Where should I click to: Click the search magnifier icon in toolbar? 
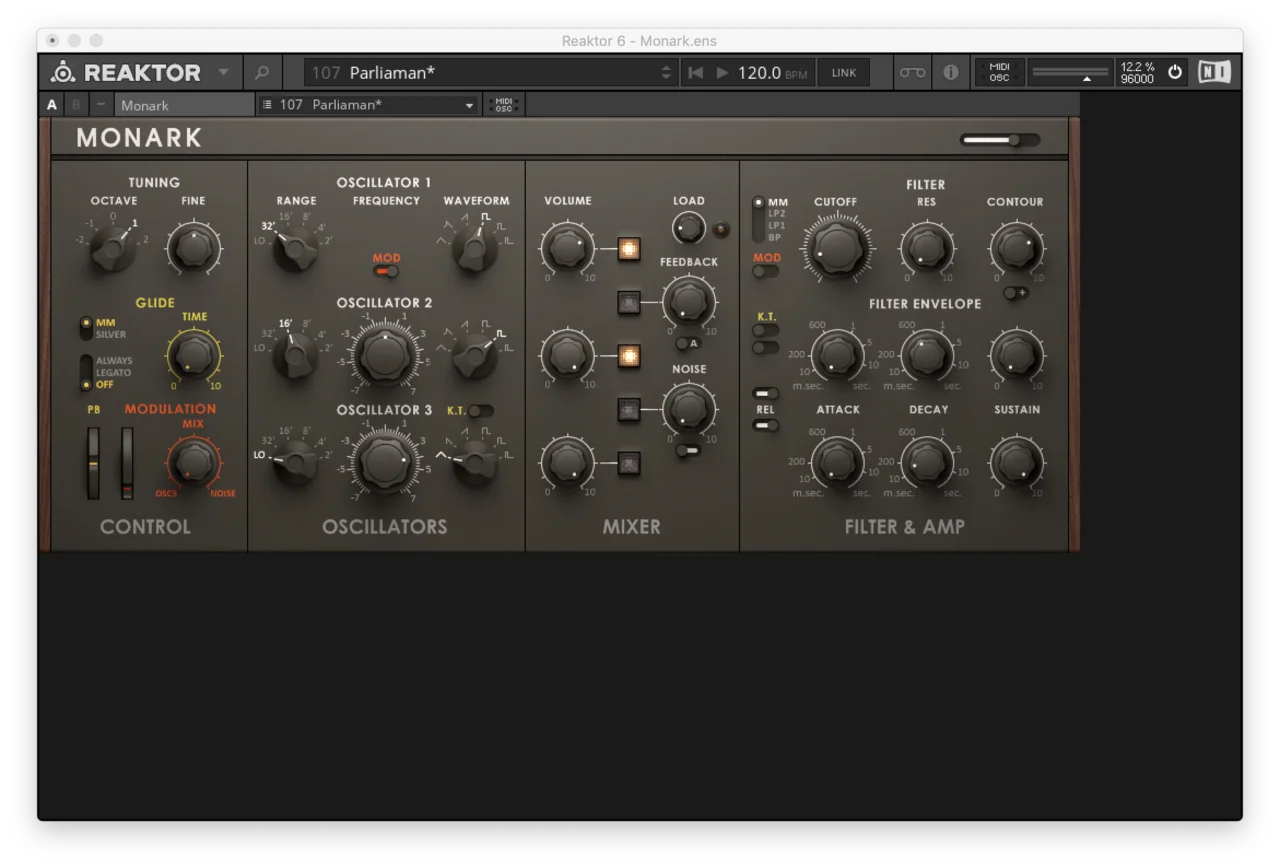pos(262,73)
